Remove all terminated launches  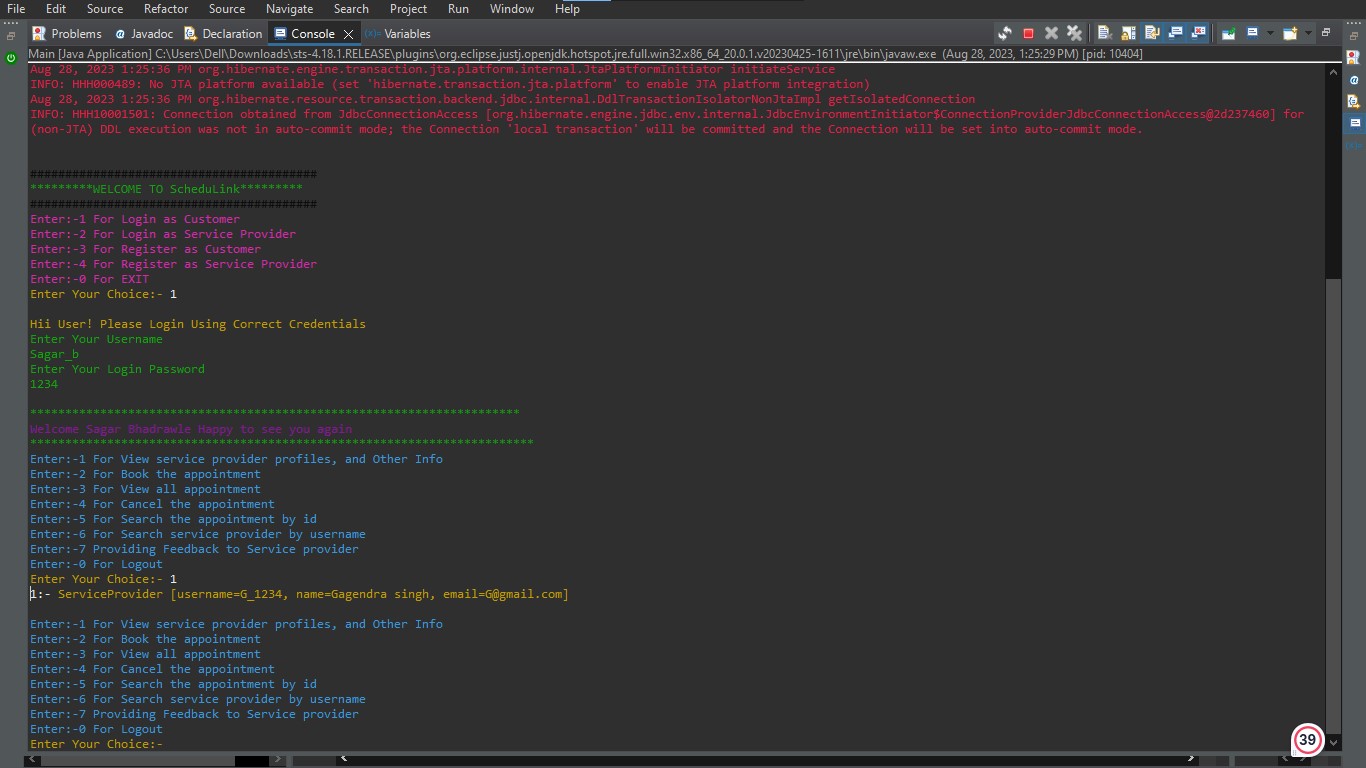[x=1074, y=33]
